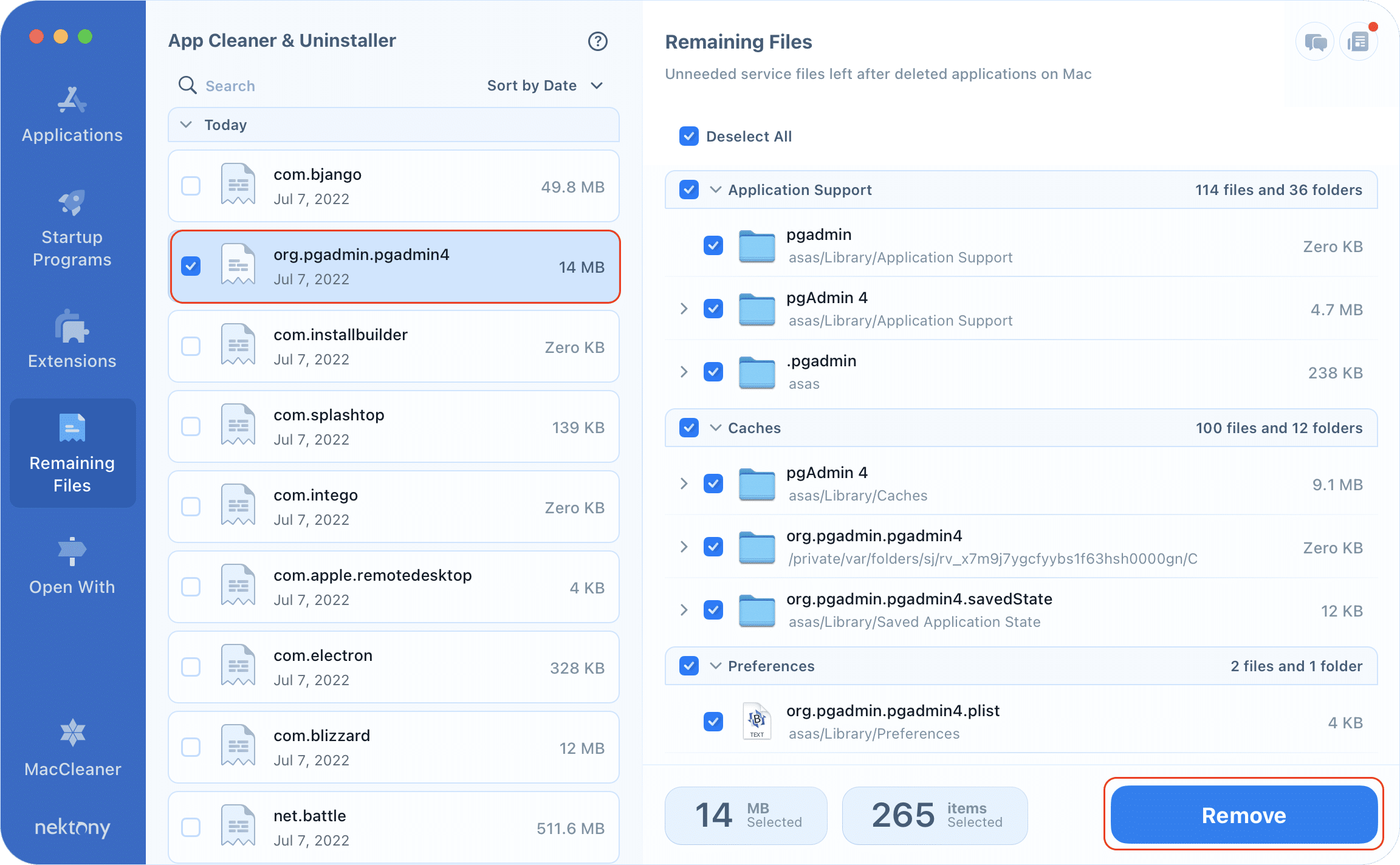Expand the pgAdmin 4 folder under Application Support
1400x865 pixels.
pos(684,309)
